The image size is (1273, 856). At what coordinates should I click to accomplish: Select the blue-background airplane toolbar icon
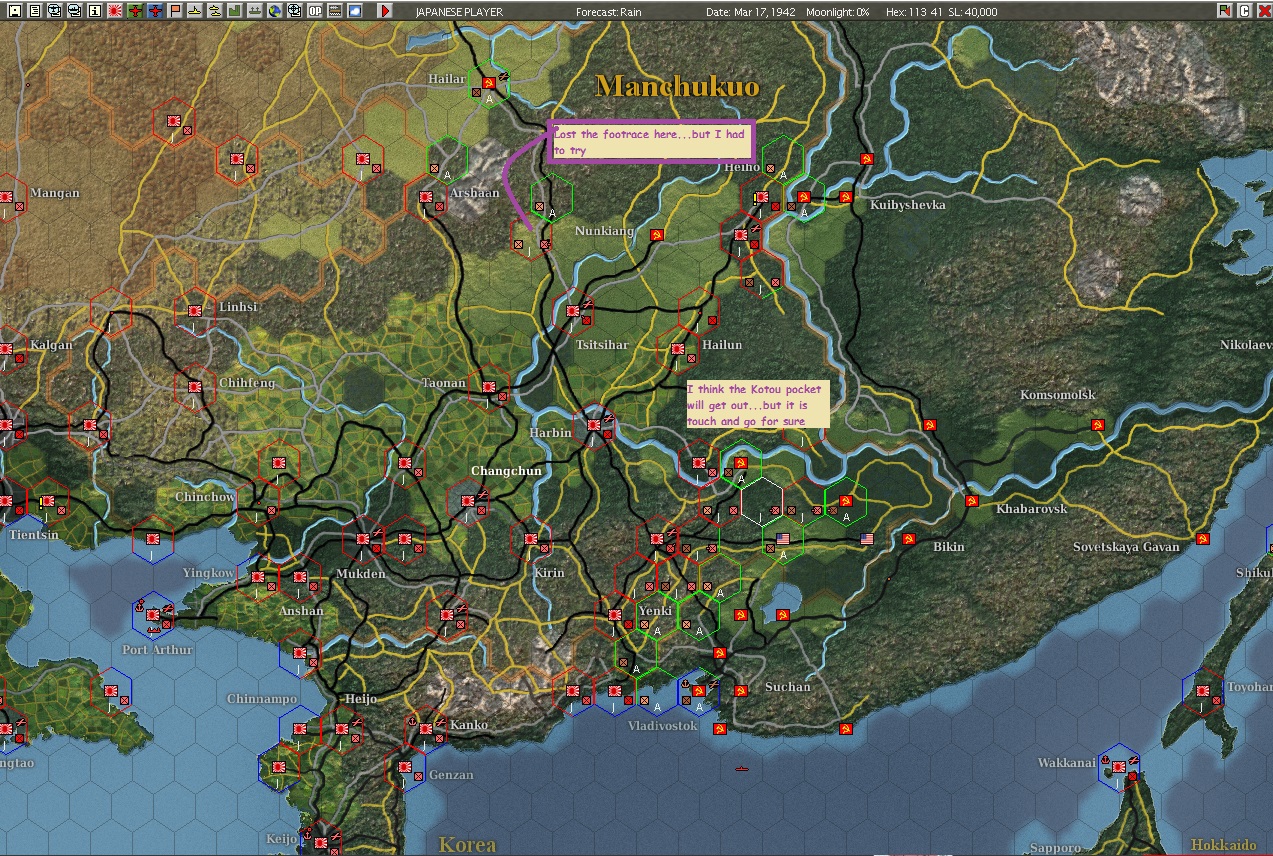click(x=155, y=11)
